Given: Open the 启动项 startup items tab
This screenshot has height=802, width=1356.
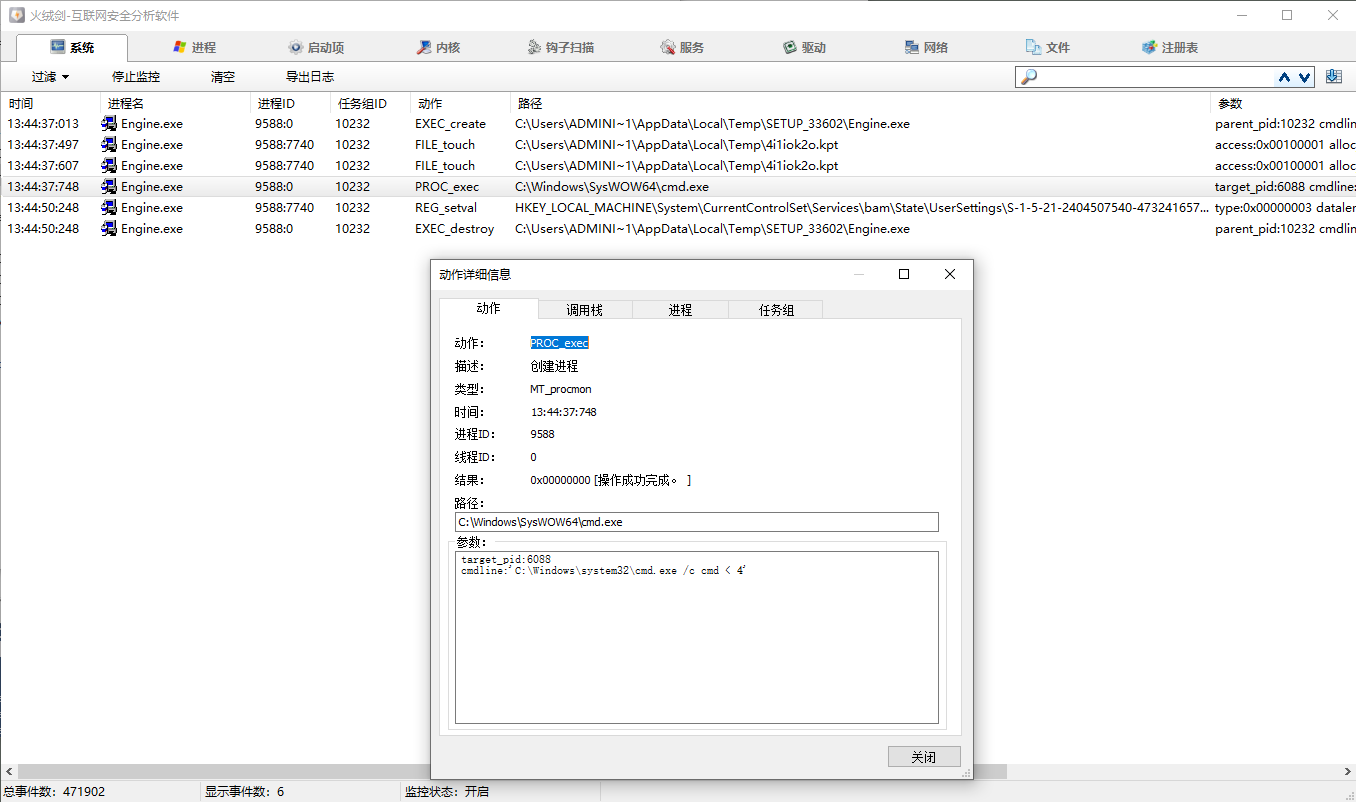Looking at the screenshot, I should (316, 47).
